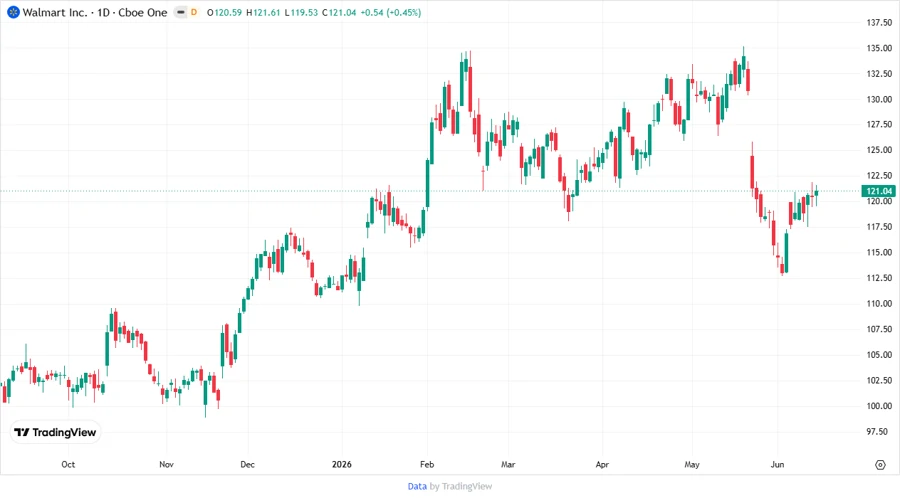The height and width of the screenshot is (498, 900).
Task: Click the 102.50 price axis label
Action: click(x=879, y=380)
